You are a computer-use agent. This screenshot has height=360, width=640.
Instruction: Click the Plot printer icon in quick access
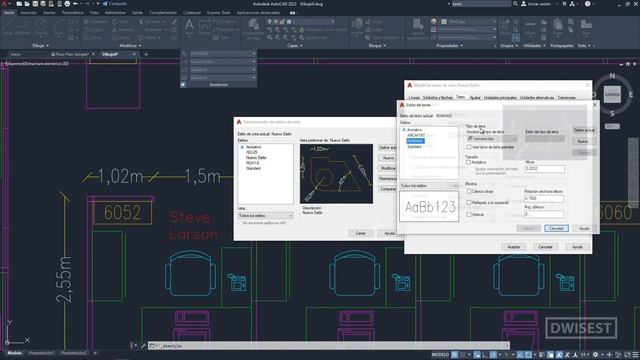point(67,4)
